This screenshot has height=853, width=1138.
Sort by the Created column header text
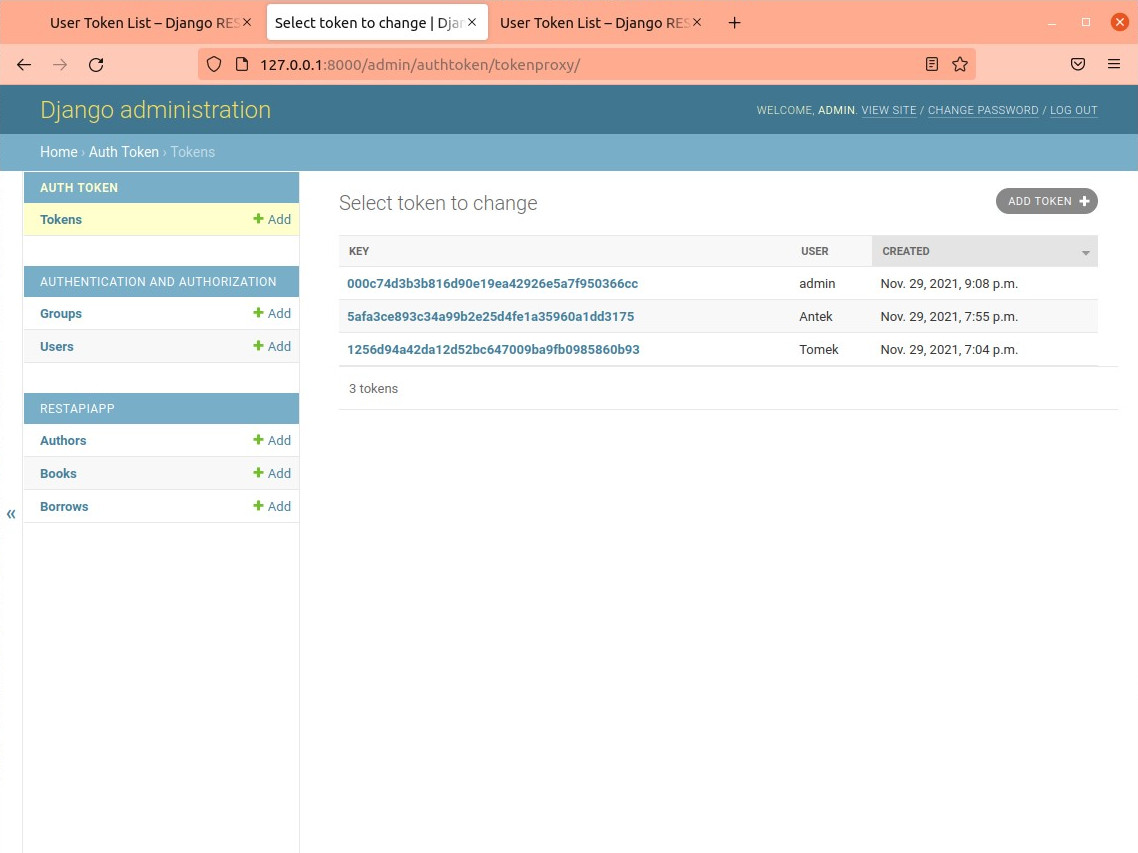pos(906,251)
